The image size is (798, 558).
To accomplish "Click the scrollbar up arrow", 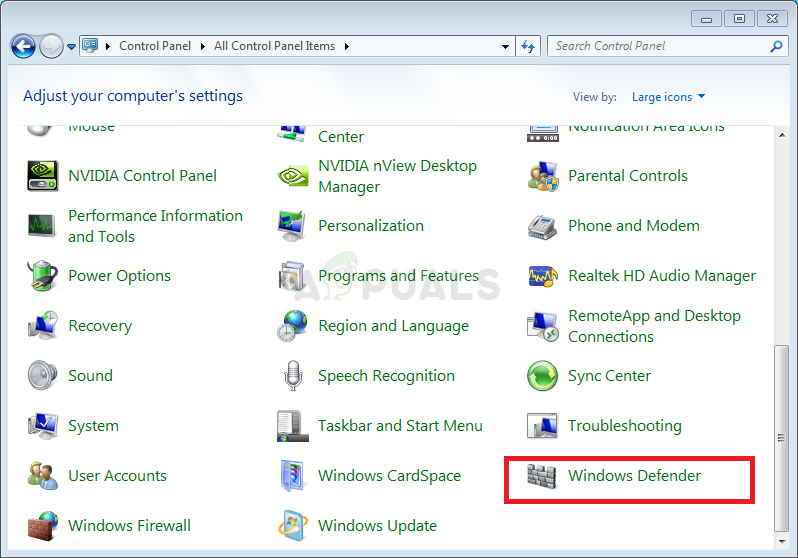I will (782, 135).
